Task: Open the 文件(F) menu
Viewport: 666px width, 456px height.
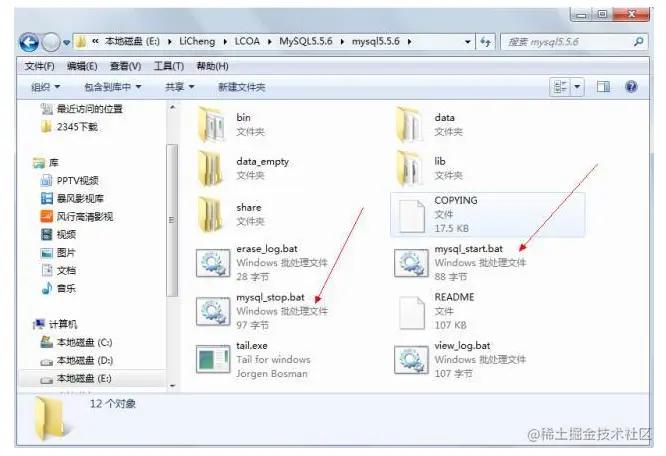Action: tap(40, 66)
